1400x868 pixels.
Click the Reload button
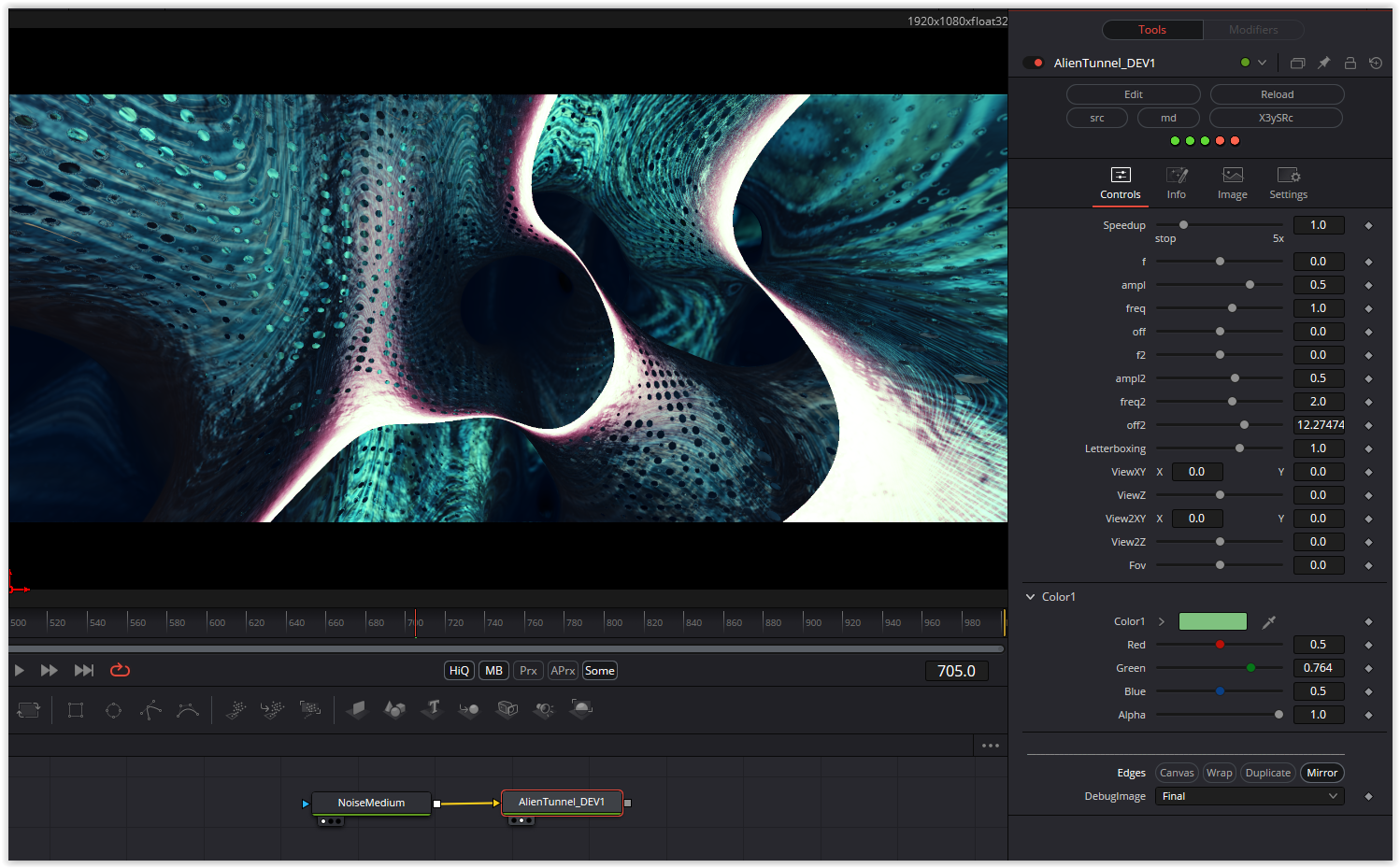(x=1277, y=94)
